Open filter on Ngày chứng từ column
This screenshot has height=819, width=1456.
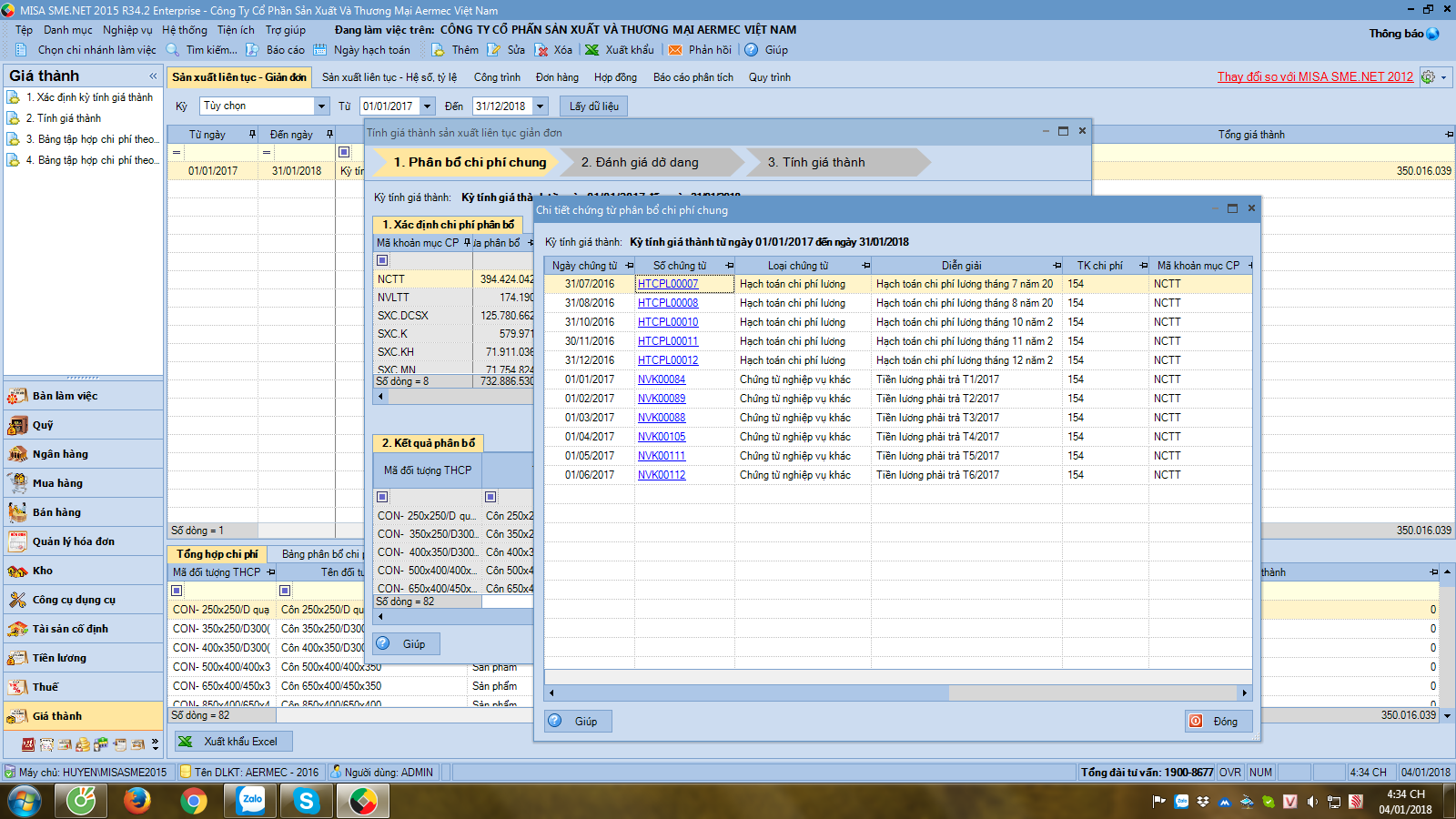[x=629, y=266]
